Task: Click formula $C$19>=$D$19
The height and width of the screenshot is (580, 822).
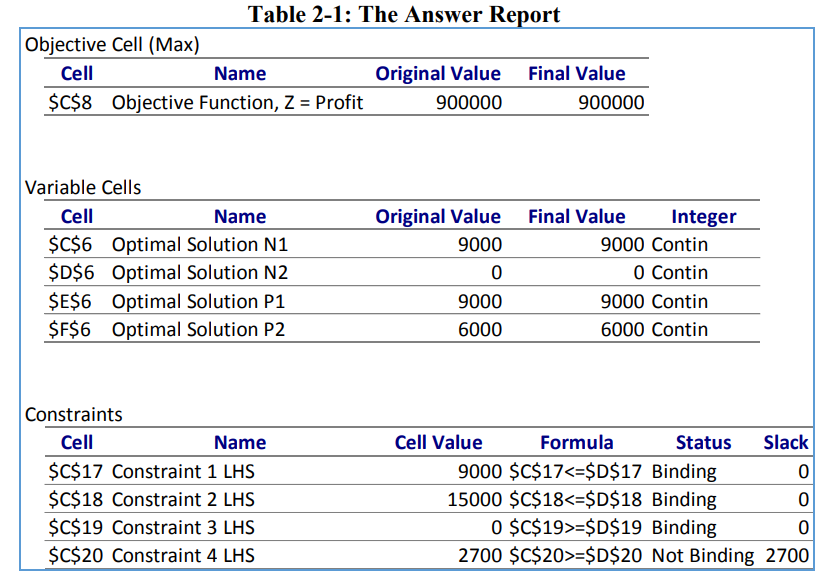Action: tap(576, 527)
